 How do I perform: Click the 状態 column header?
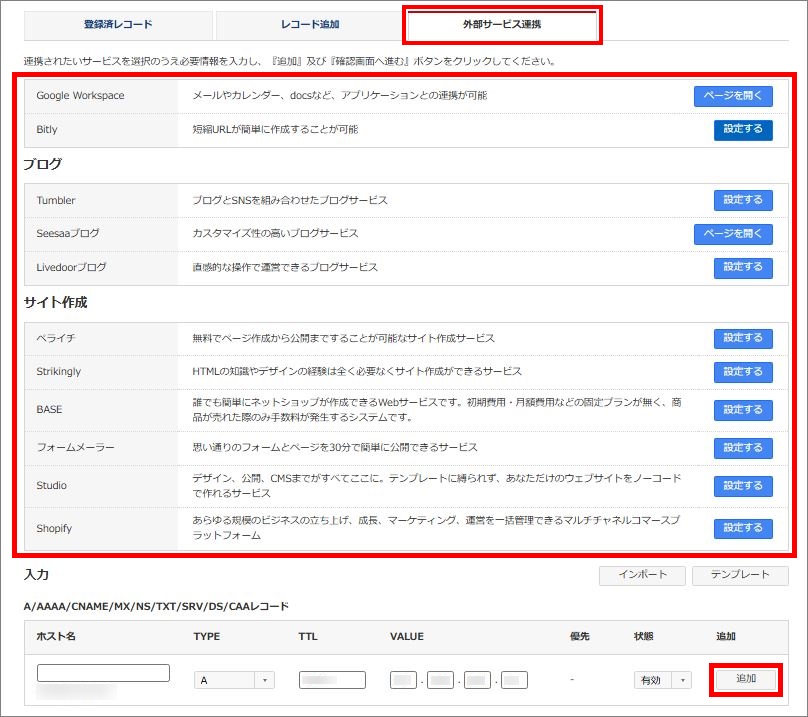coord(644,637)
